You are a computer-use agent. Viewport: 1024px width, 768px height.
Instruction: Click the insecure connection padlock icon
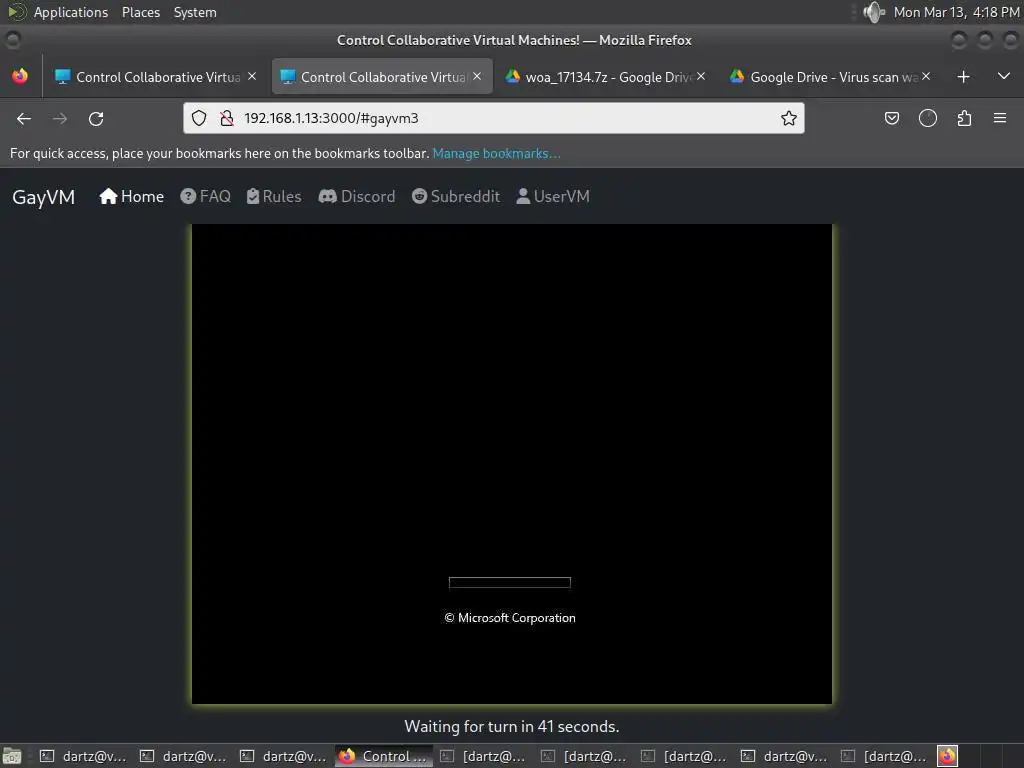(x=227, y=118)
